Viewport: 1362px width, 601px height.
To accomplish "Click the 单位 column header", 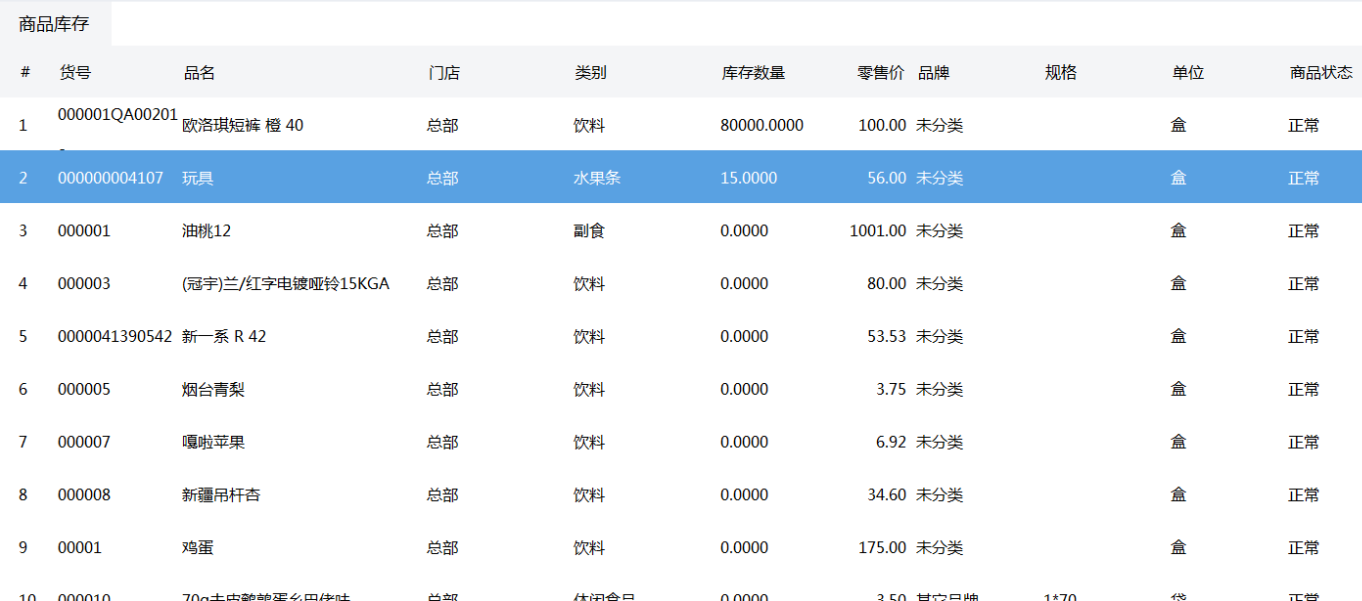I will coord(1185,71).
